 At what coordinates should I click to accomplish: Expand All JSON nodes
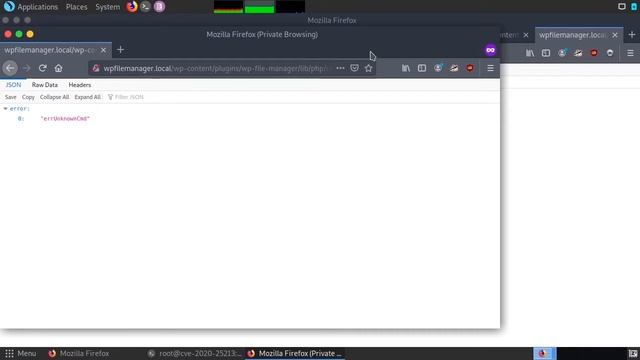click(x=87, y=97)
